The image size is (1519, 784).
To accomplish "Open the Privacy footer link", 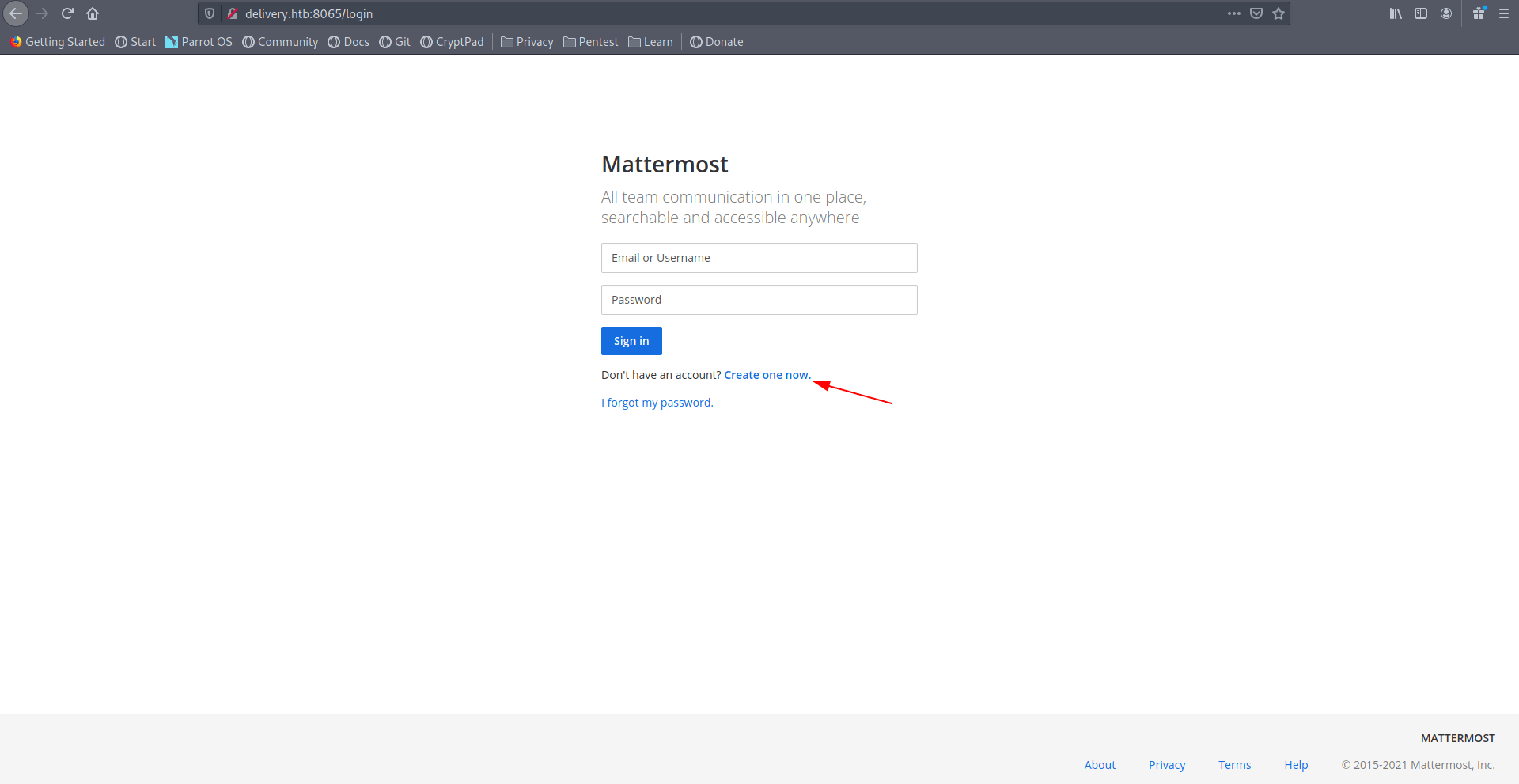I will coord(1167,765).
